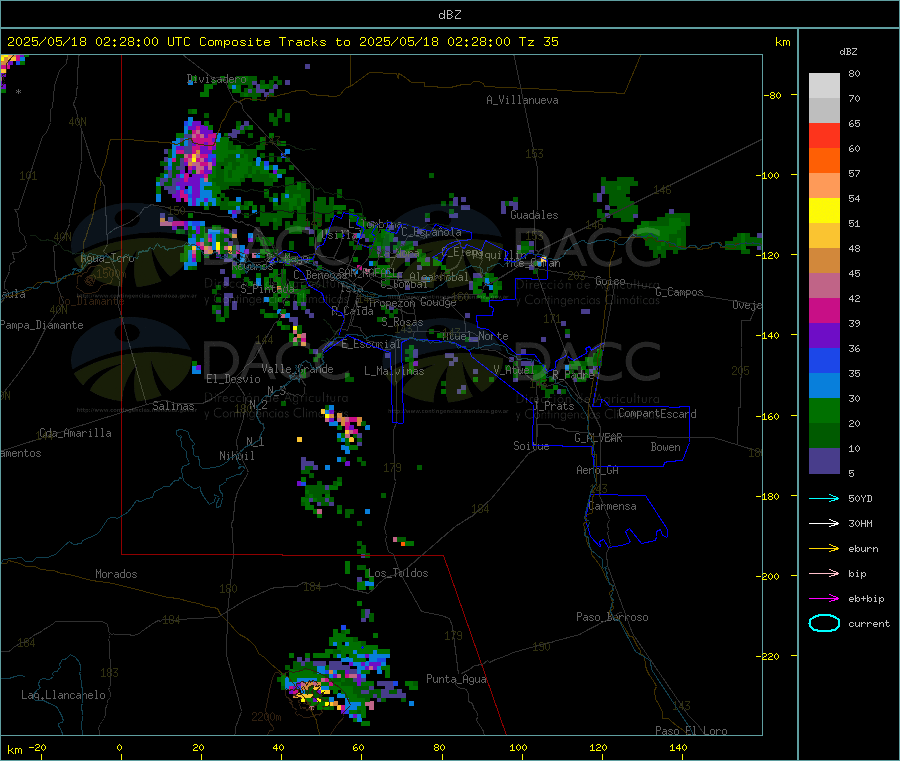Click the magenta eb+bip arrow symbol
Screen dimensions: 900x761
tap(824, 598)
